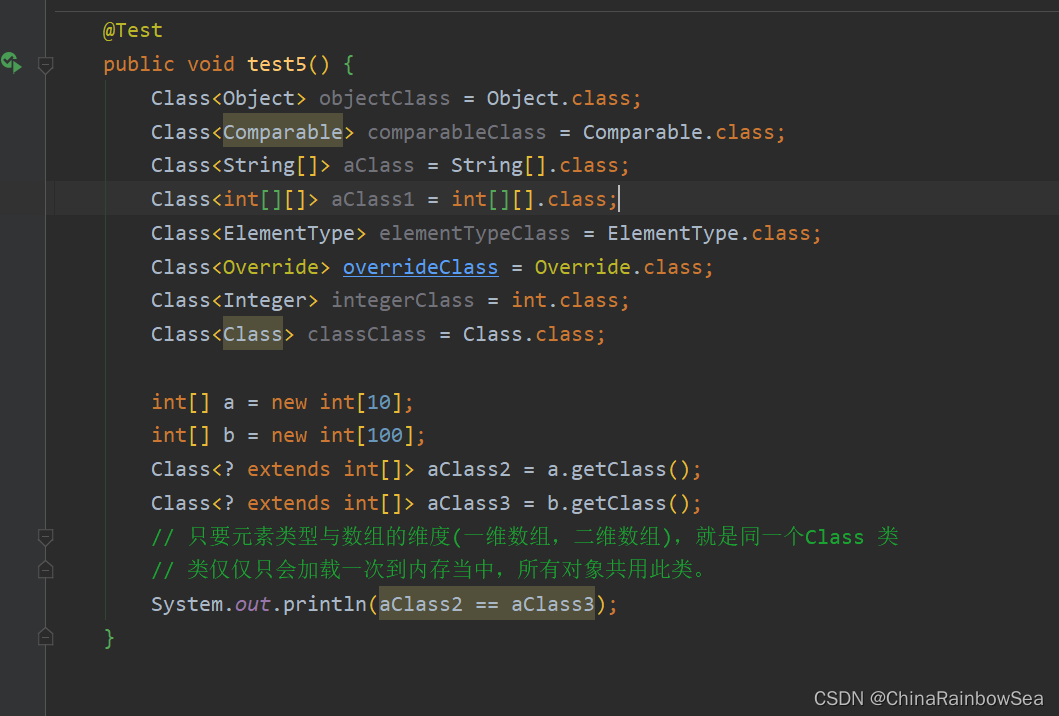Click the number 100 in new int[100]
The width and height of the screenshot is (1059, 716).
[384, 436]
